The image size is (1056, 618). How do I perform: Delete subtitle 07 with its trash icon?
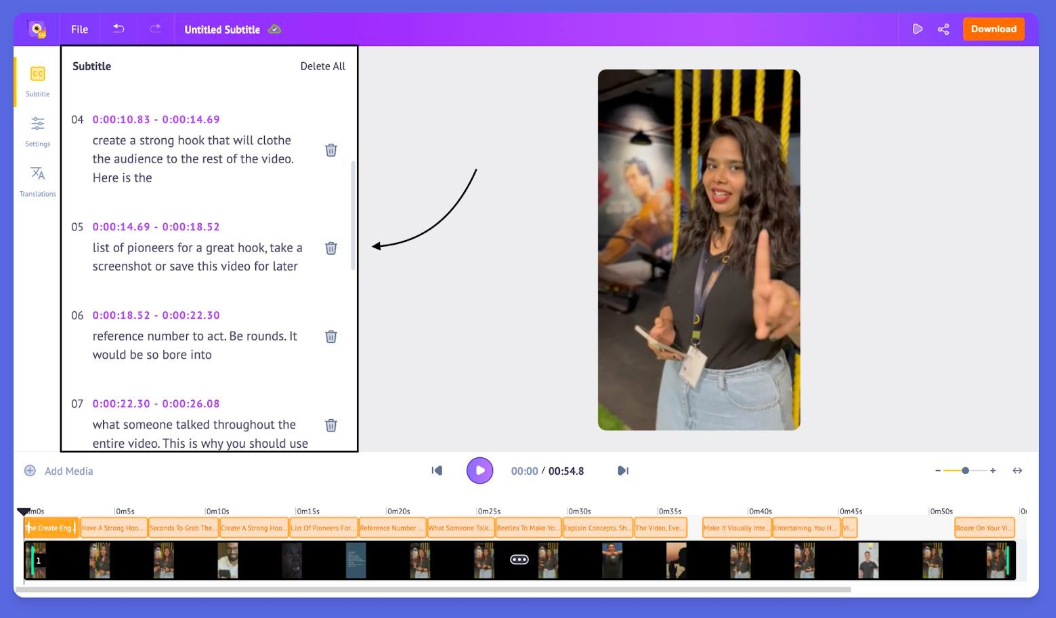pos(331,425)
